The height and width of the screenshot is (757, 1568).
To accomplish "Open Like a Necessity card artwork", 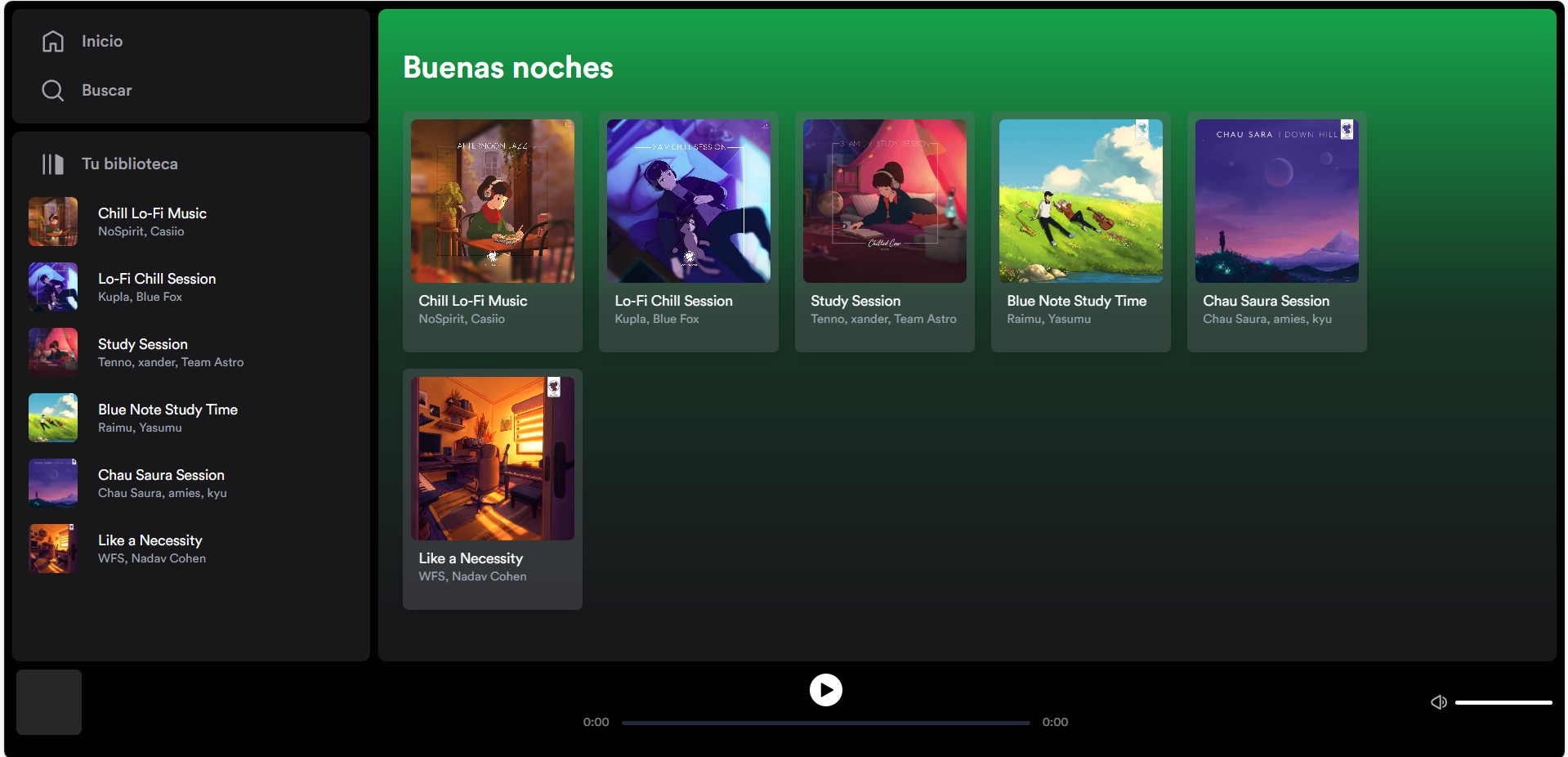I will [493, 459].
